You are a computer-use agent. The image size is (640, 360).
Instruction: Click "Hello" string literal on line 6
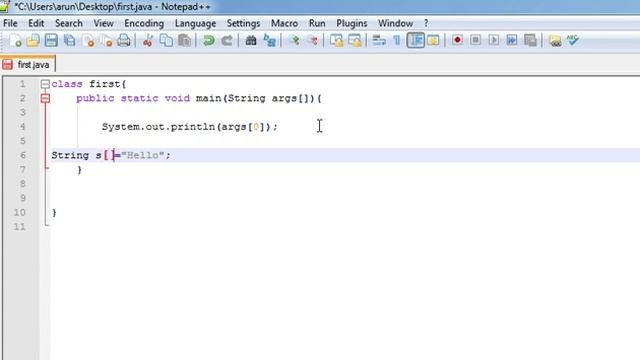click(x=143, y=155)
